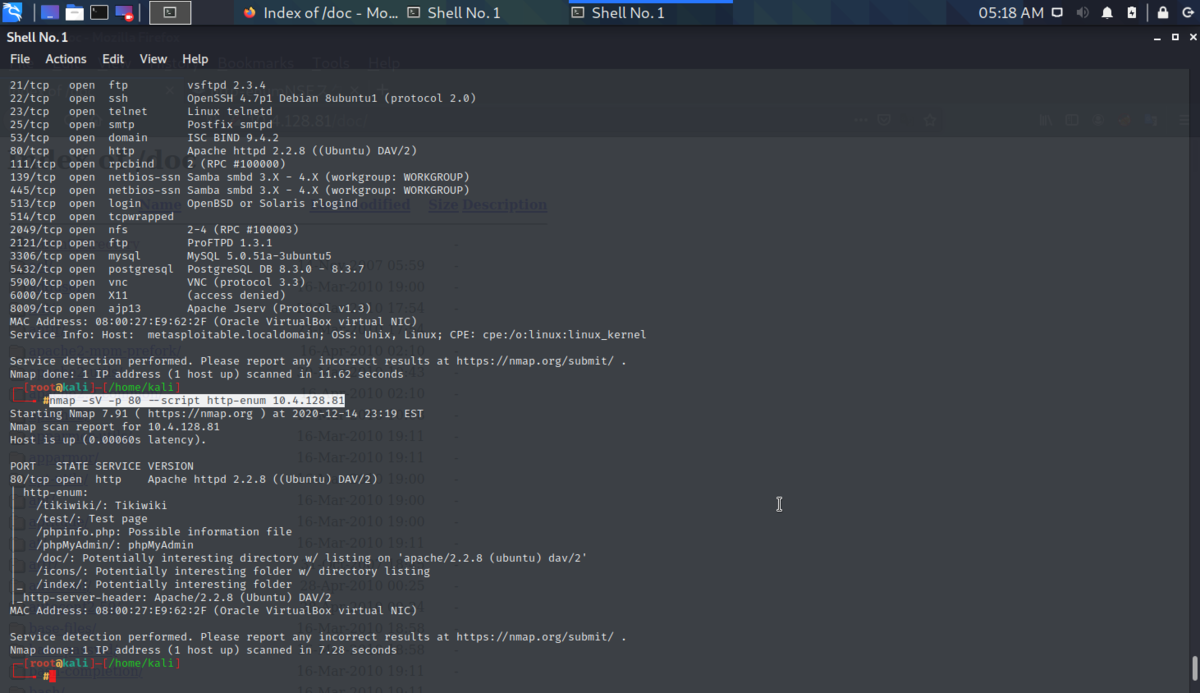Click the '_http-server-header' line
This screenshot has width=1200, height=693.
[173, 597]
